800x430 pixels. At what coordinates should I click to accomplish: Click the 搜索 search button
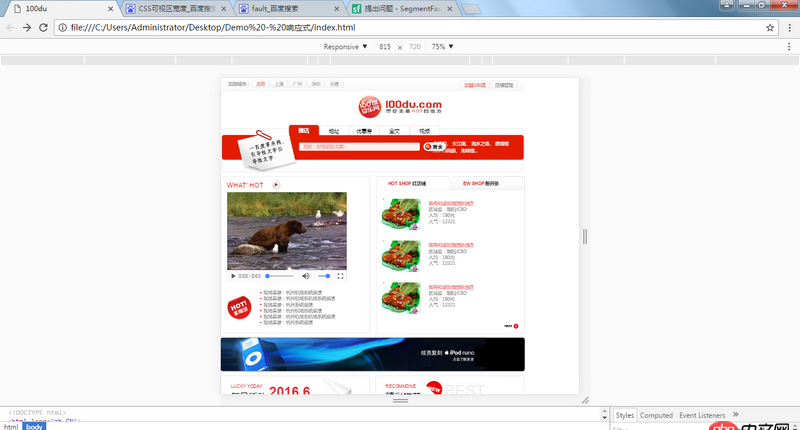click(434, 146)
